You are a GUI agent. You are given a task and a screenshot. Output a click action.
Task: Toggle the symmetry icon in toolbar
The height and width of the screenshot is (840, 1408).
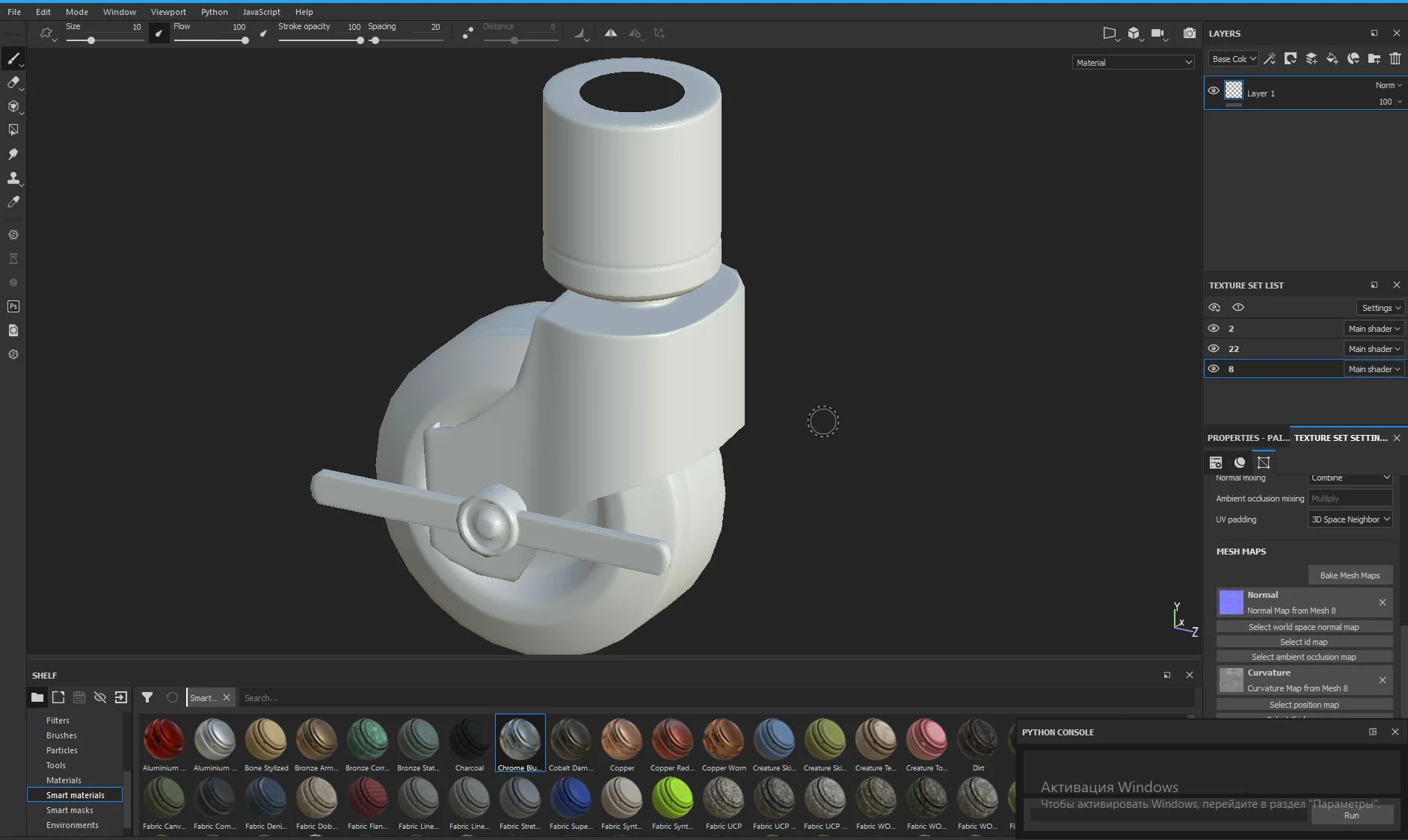(611, 33)
